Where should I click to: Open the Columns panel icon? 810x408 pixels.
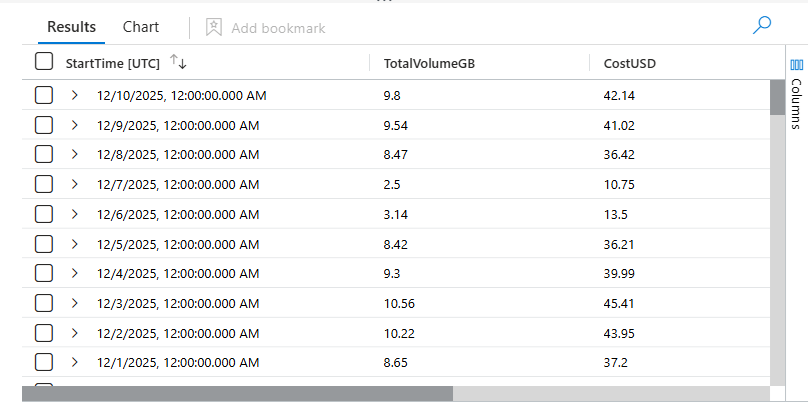[796, 65]
